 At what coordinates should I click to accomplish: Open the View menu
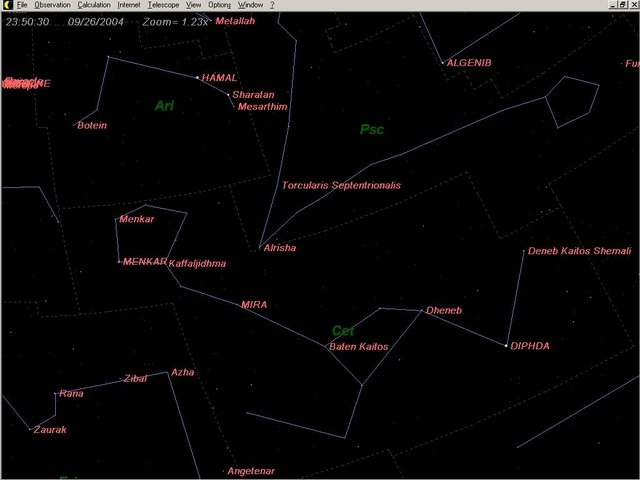pos(194,5)
